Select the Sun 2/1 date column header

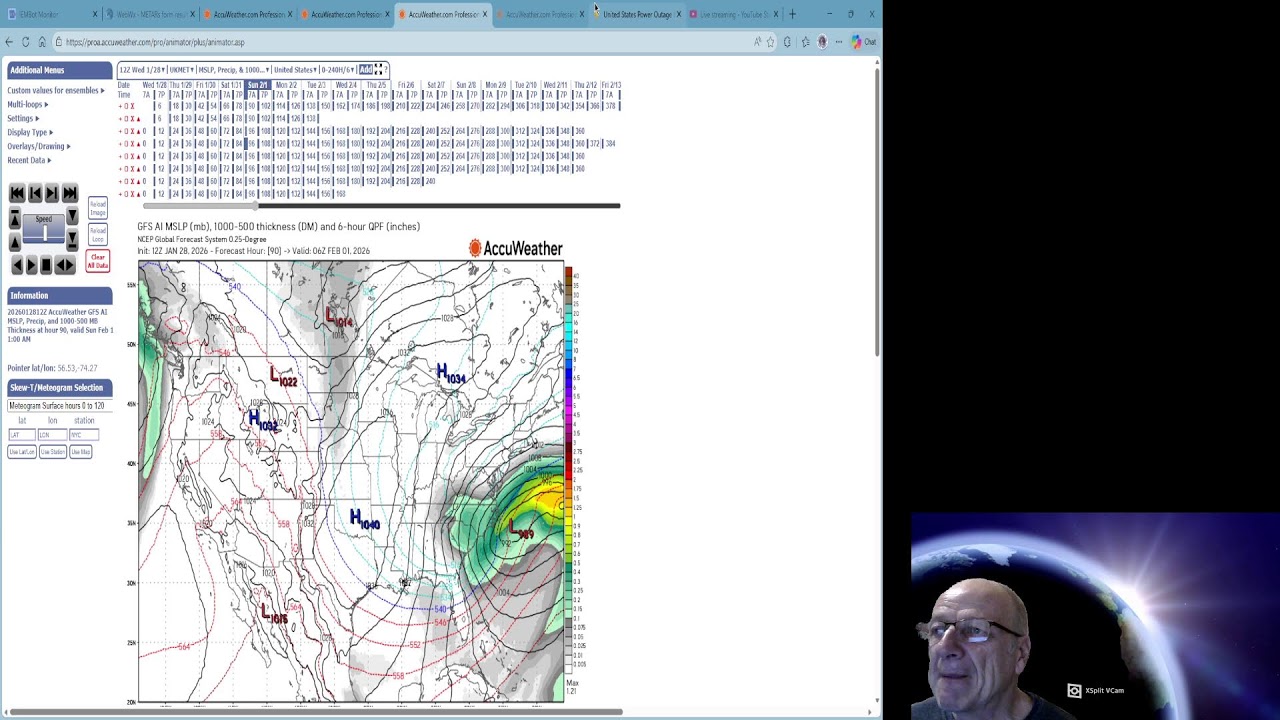(258, 85)
